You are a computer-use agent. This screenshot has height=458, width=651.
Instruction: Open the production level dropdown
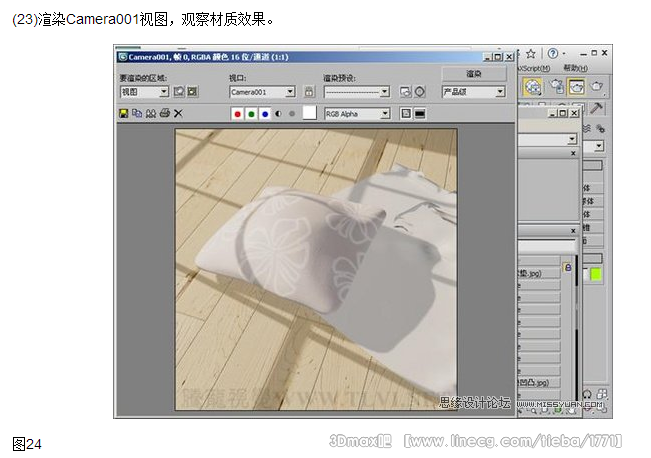tap(474, 92)
